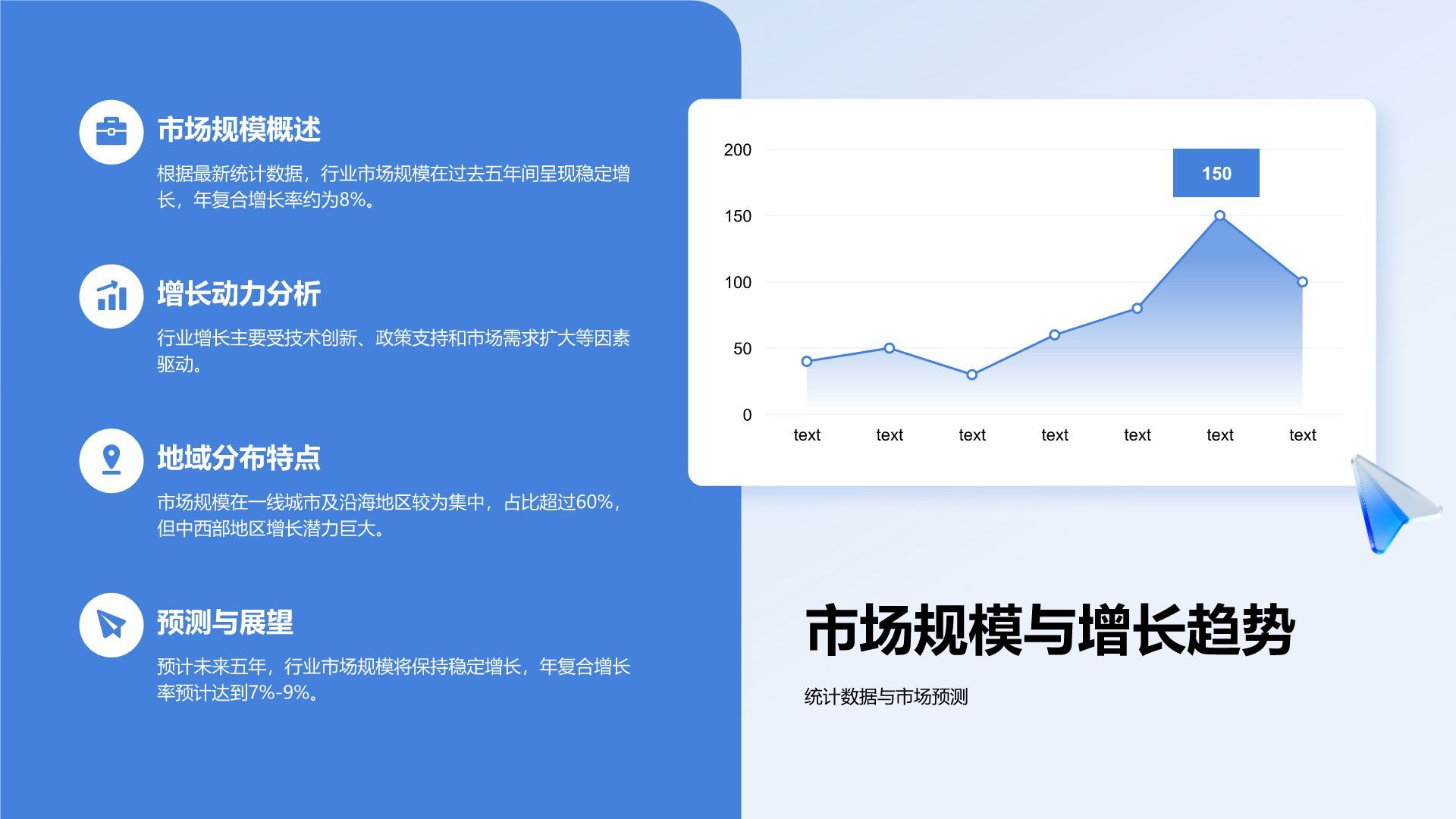1456x819 pixels.
Task: Click the bar chart growth icon
Action: point(111,297)
